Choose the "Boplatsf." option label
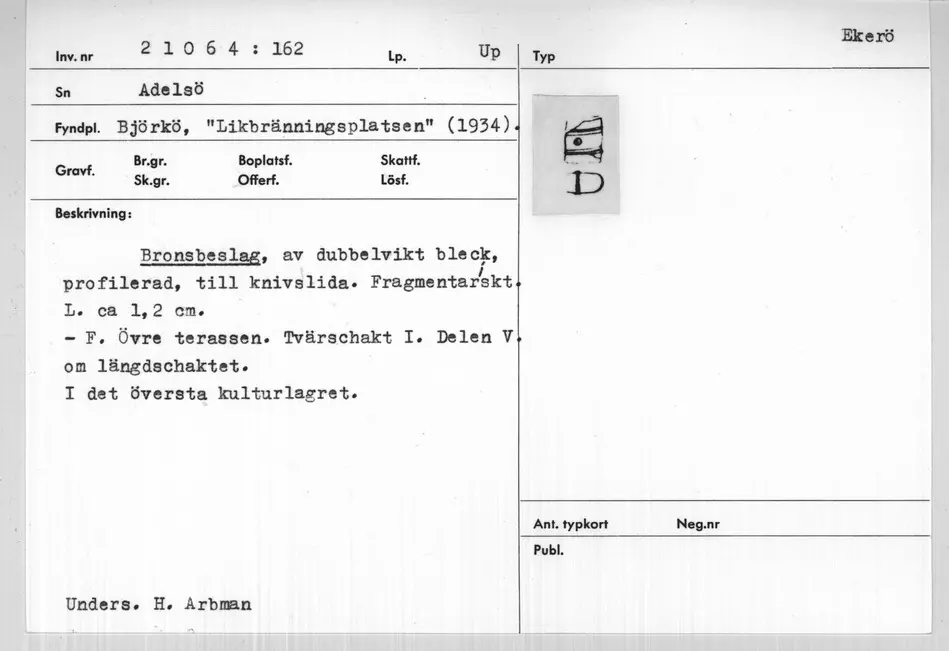The image size is (949, 651). pos(265,160)
